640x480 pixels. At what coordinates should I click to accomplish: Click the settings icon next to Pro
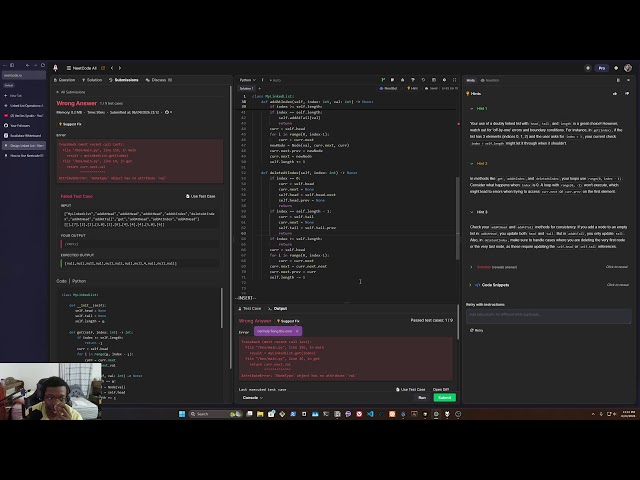[616, 68]
